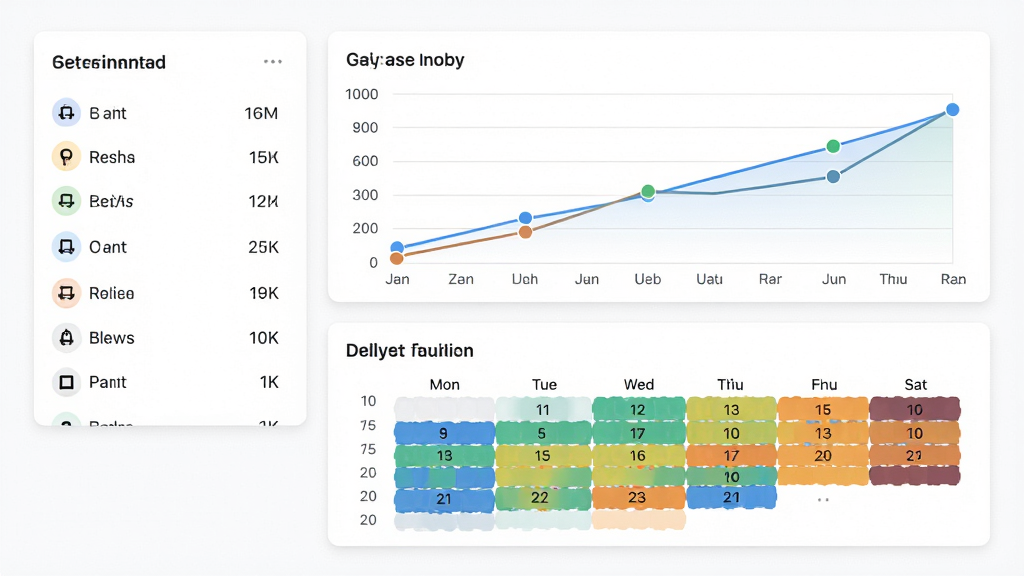
Task: Click the blue data point at Ran
Action: click(x=953, y=110)
